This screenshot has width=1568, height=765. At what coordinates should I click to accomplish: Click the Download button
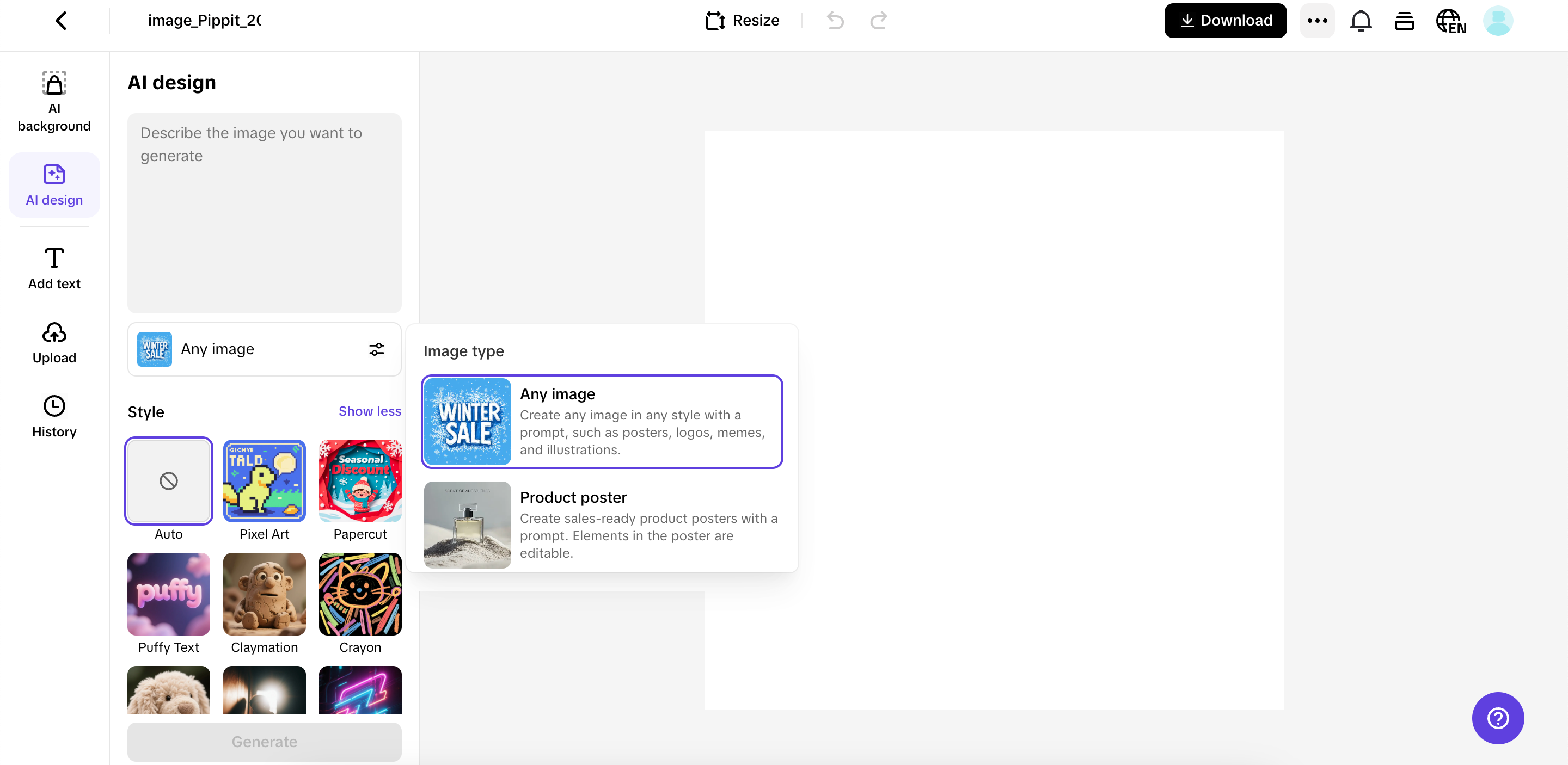tap(1224, 20)
